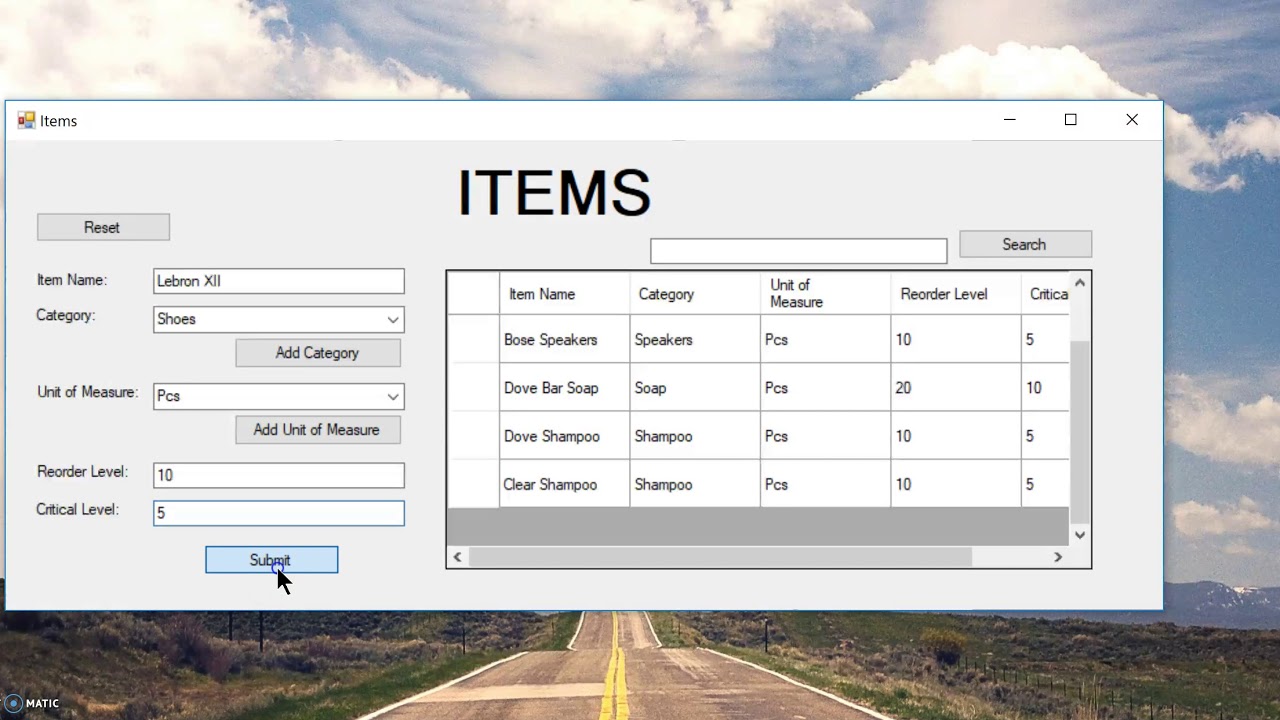Click Speakers category cell

click(x=695, y=340)
